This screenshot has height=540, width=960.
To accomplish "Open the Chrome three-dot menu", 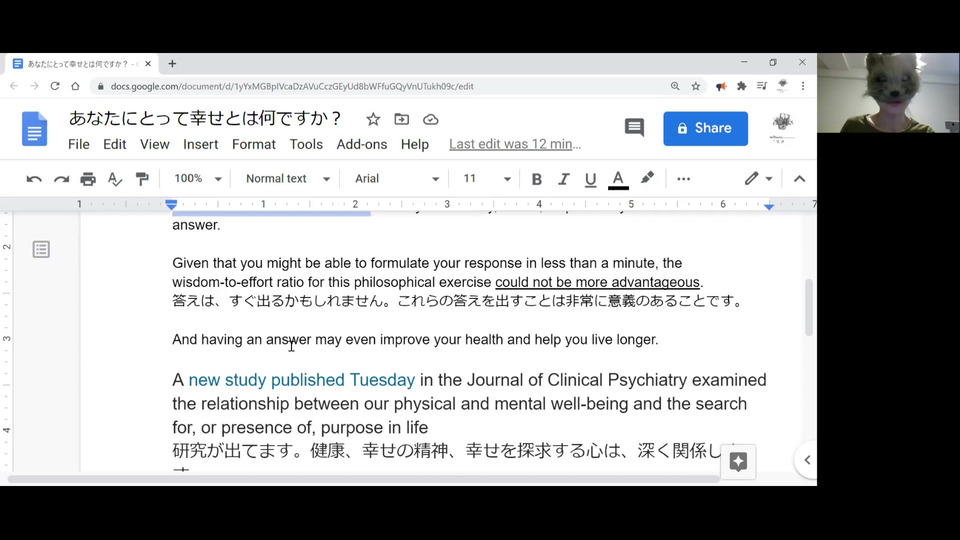I will (803, 86).
